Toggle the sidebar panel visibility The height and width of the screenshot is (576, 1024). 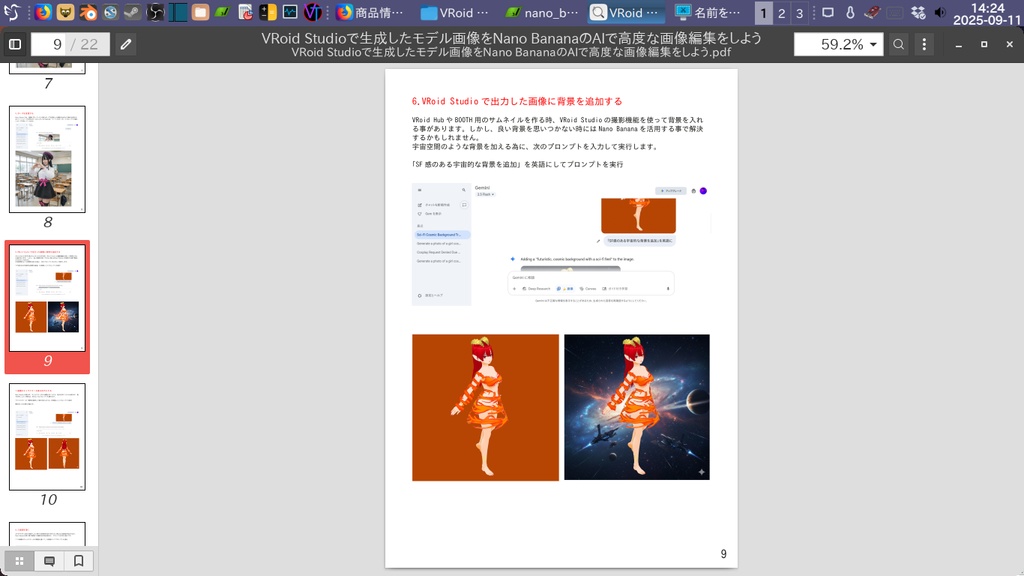point(14,44)
